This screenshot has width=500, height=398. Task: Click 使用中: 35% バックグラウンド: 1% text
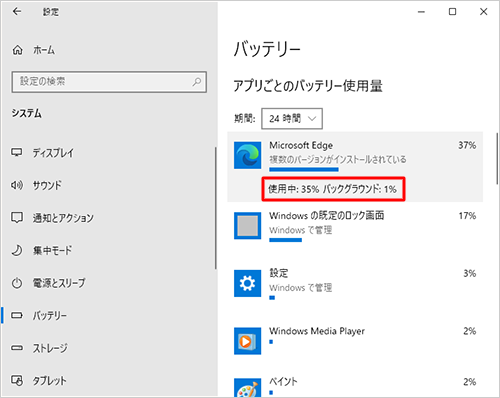(332, 189)
